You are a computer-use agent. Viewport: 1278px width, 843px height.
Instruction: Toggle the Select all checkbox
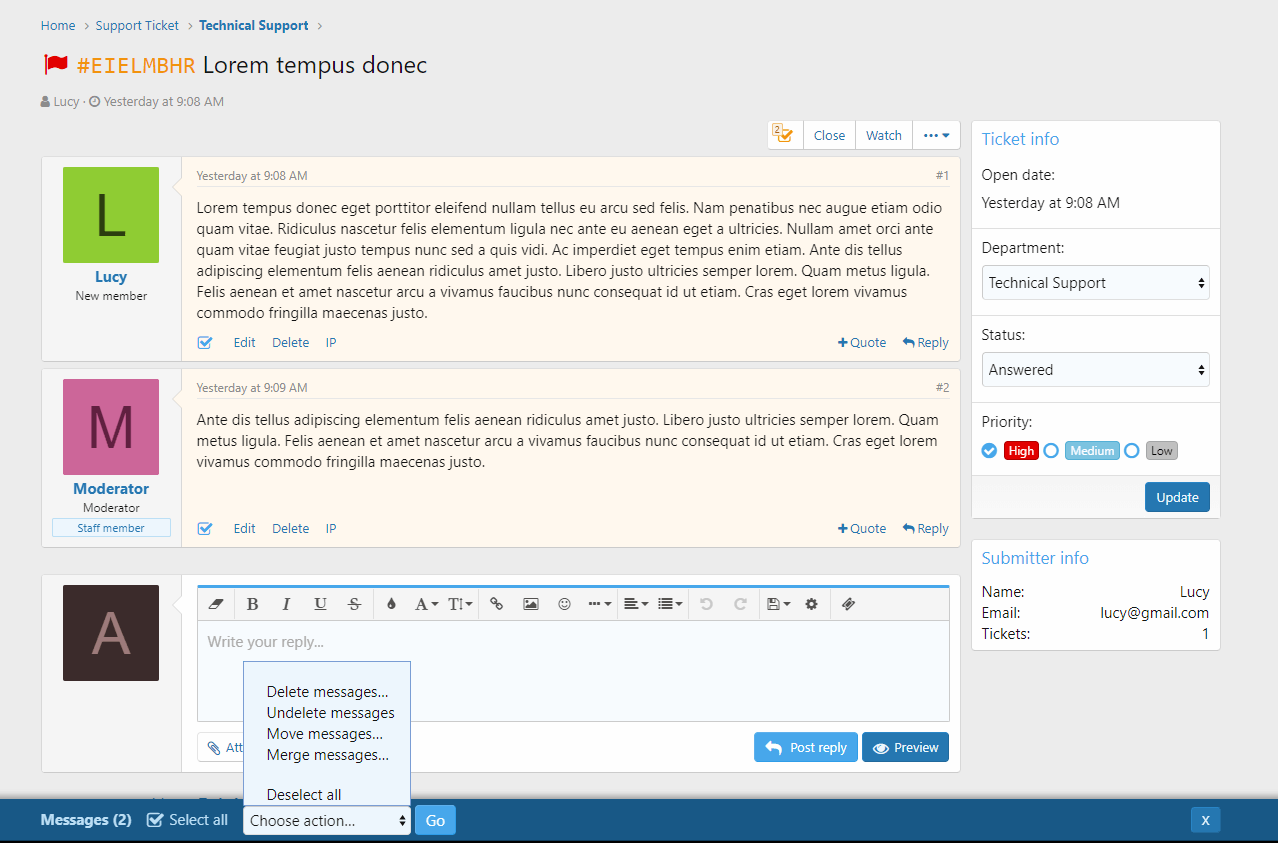[x=155, y=820]
